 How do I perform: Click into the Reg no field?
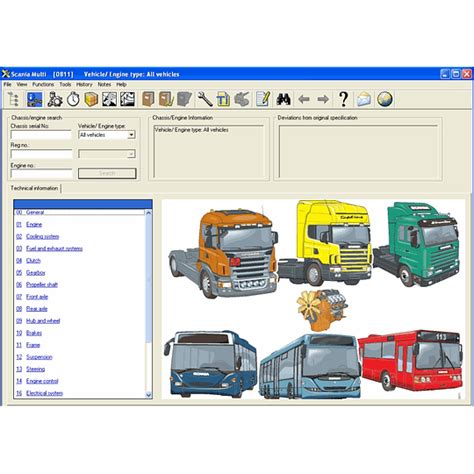pos(41,154)
